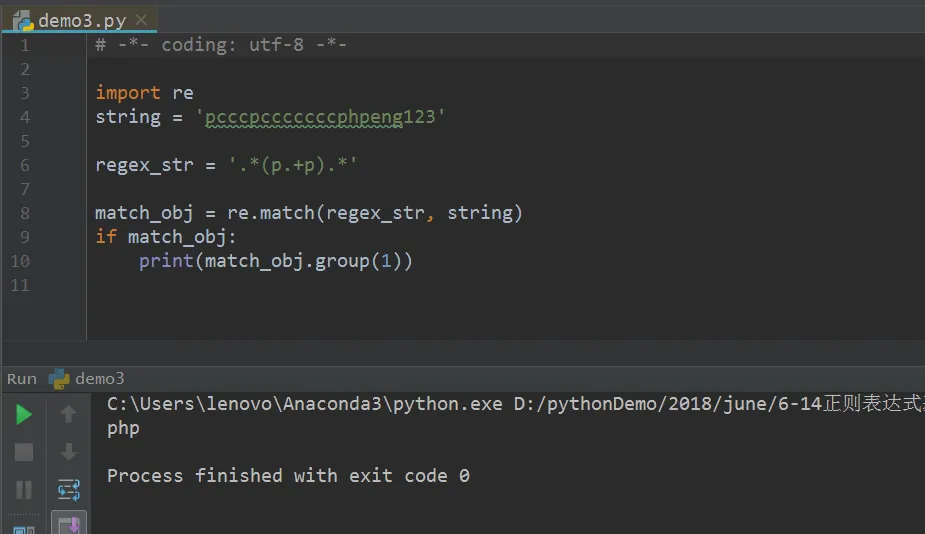Click line number 10 in the gutter
The height and width of the screenshot is (534, 925).
coord(20,261)
